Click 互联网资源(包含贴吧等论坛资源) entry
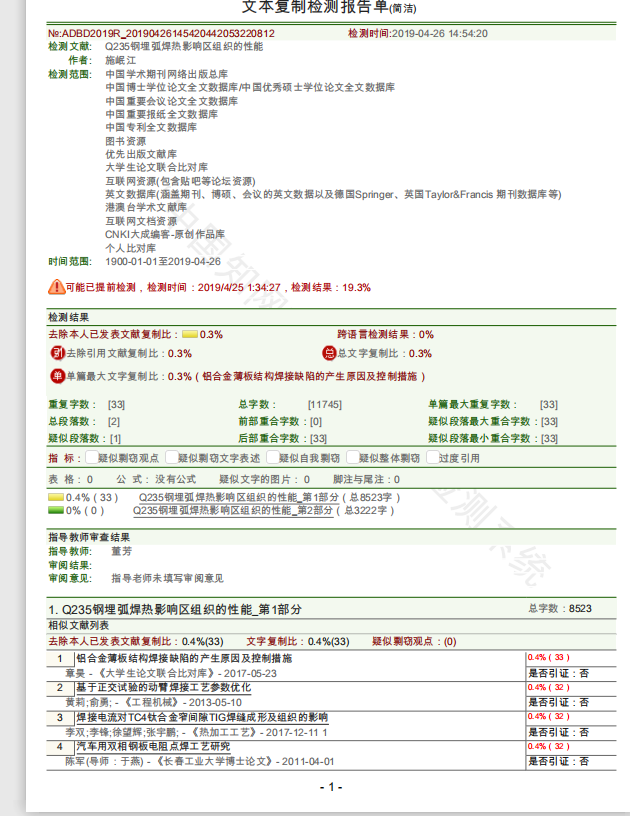The height and width of the screenshot is (816, 630). click(x=181, y=181)
